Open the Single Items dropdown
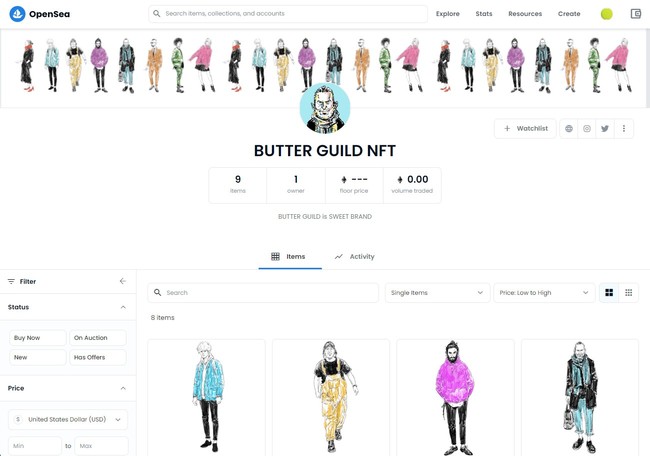The image size is (650, 456). click(437, 293)
